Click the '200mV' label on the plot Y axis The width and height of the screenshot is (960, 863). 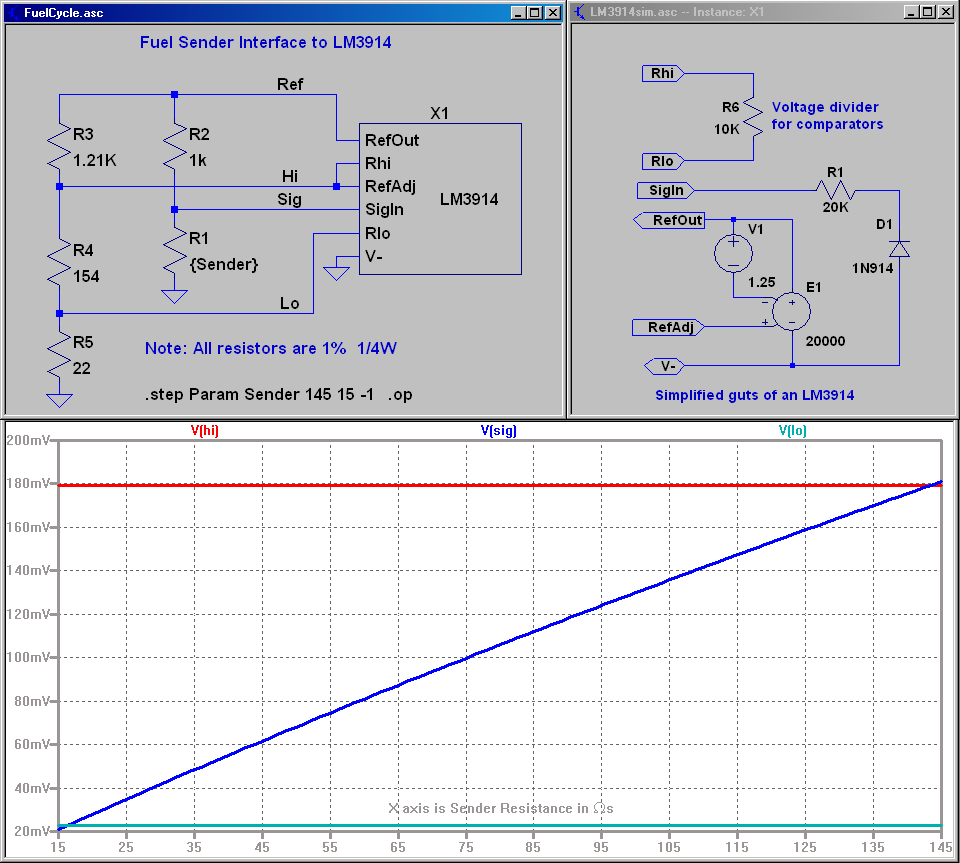[x=28, y=440]
